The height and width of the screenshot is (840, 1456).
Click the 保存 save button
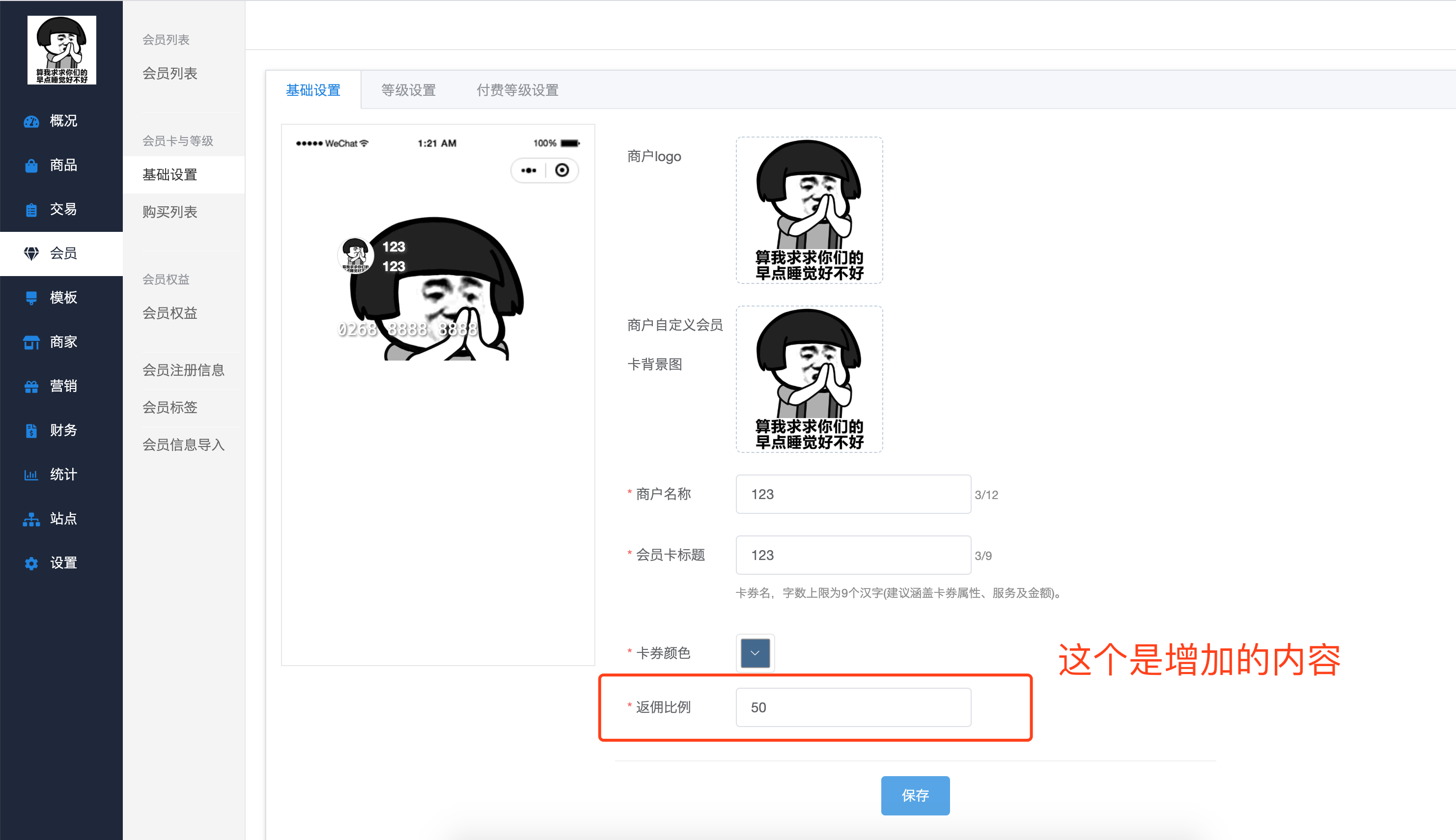915,796
